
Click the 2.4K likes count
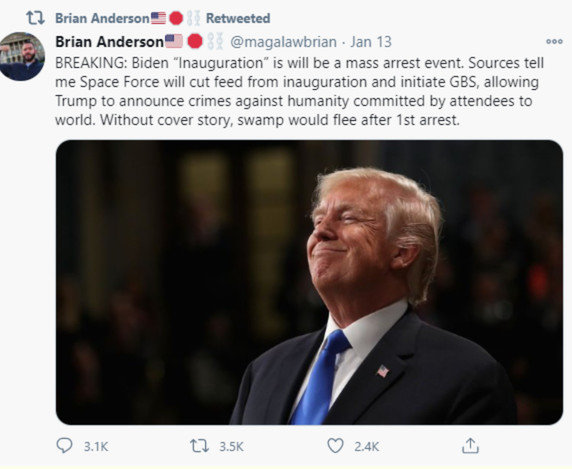[x=367, y=446]
